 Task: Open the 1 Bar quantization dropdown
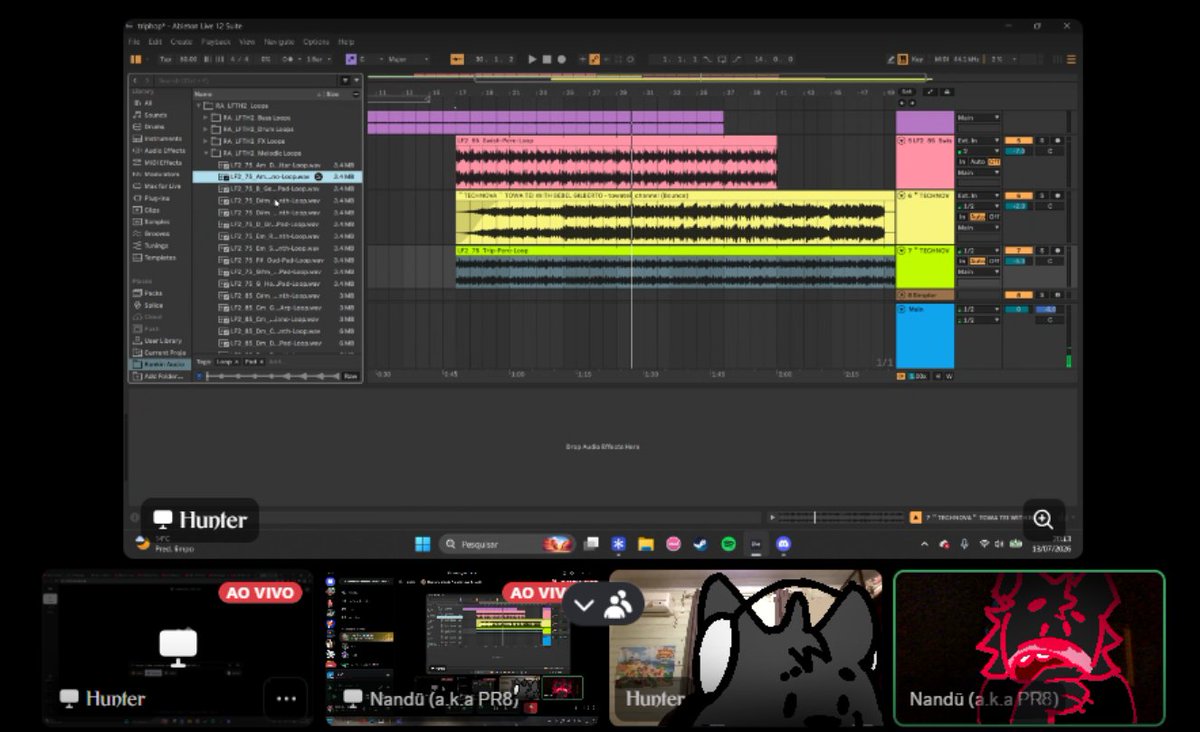(318, 60)
